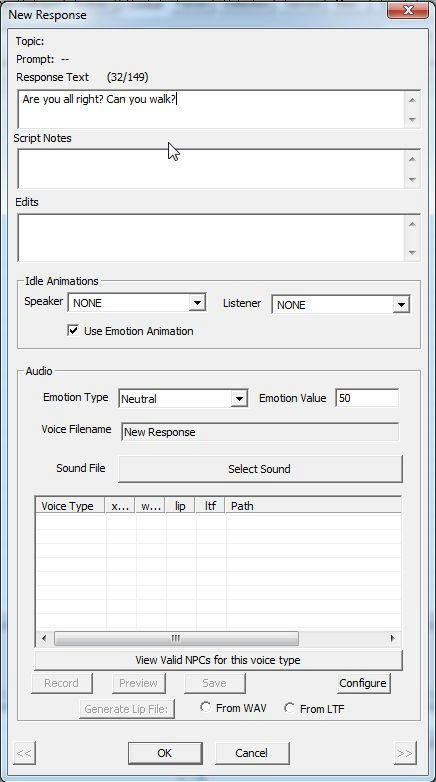The width and height of the screenshot is (436, 782).
Task: Go to previous response with << button
Action: click(24, 753)
